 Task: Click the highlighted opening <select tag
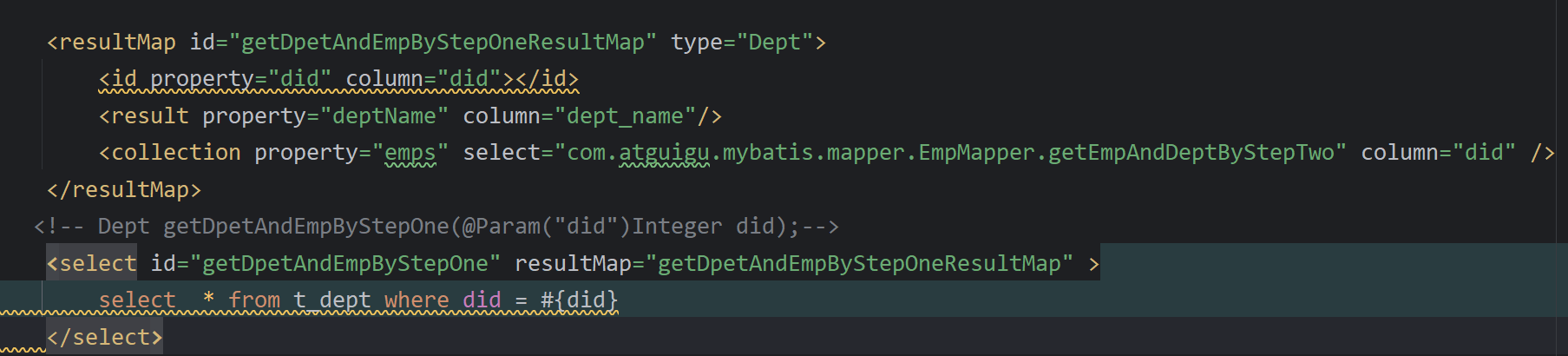92,264
